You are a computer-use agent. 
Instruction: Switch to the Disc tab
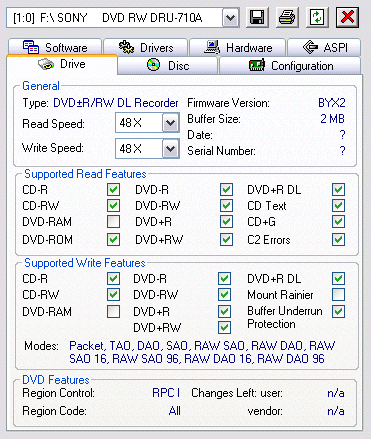[x=168, y=65]
